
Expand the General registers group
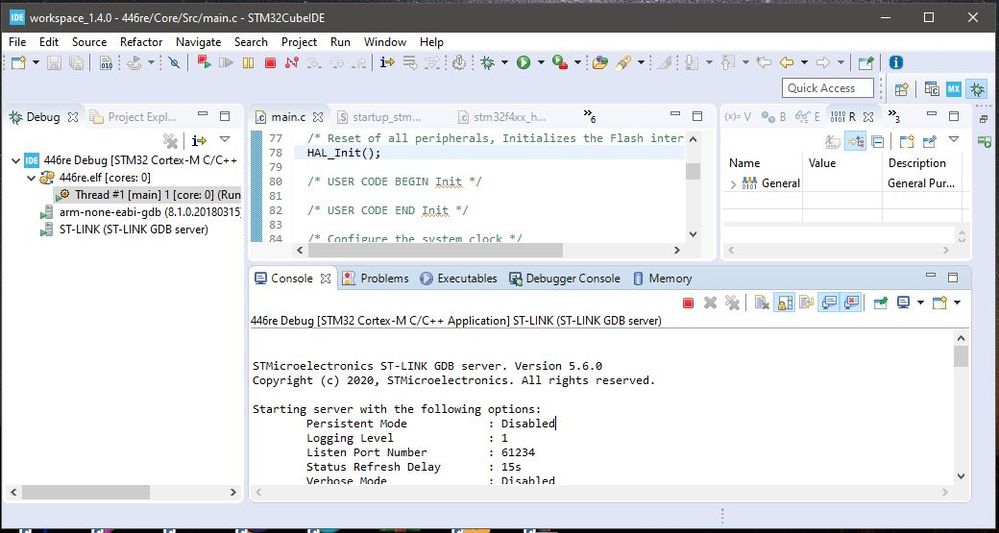733,183
